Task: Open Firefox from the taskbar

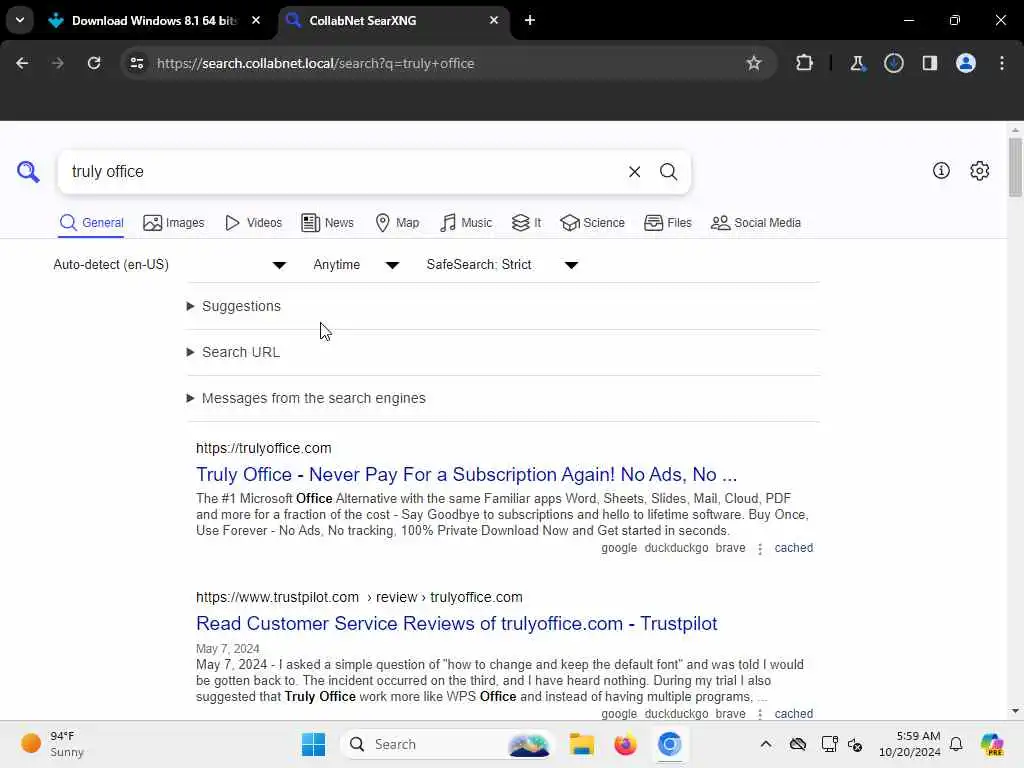Action: coord(625,744)
